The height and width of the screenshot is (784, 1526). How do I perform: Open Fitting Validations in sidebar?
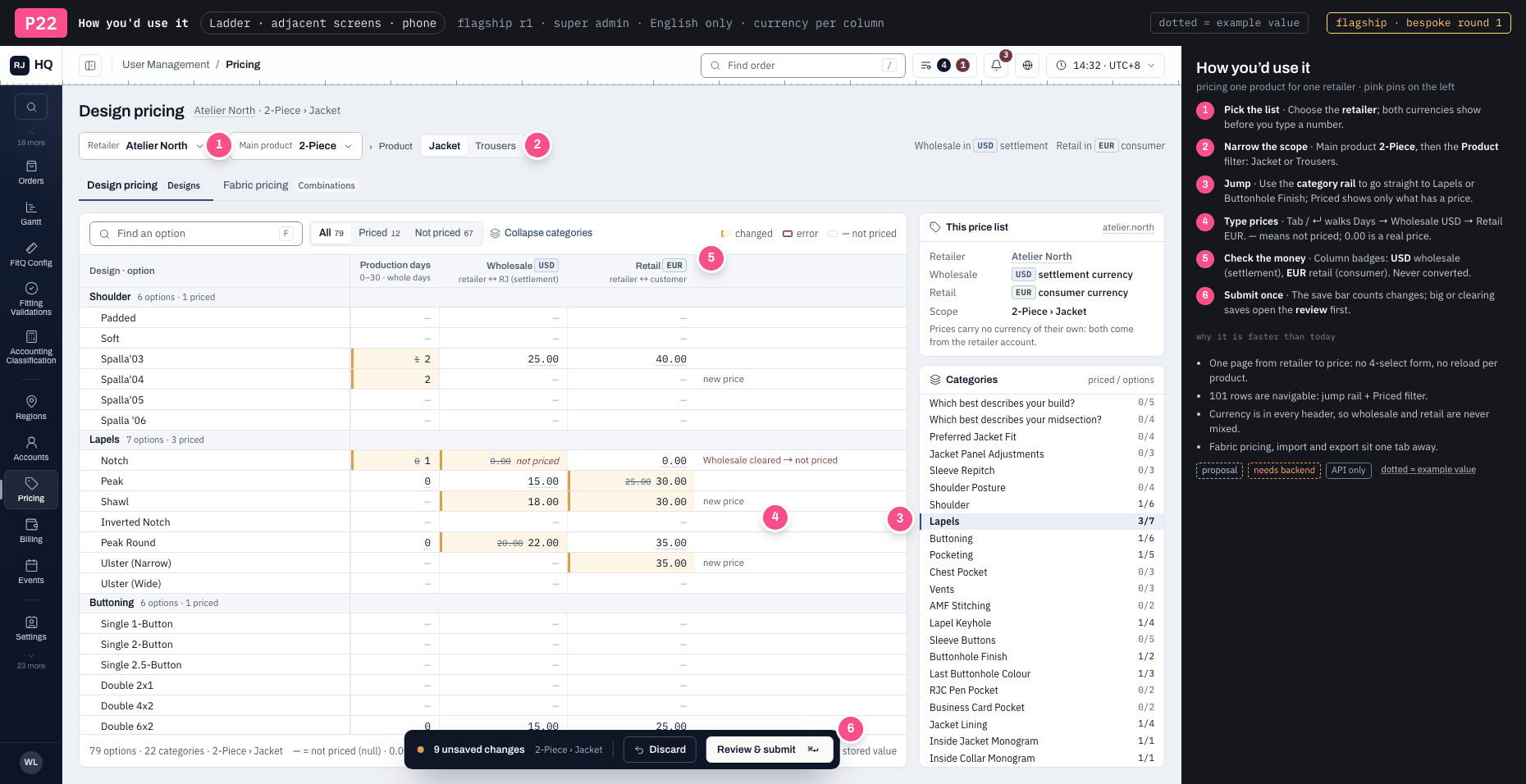tap(31, 299)
